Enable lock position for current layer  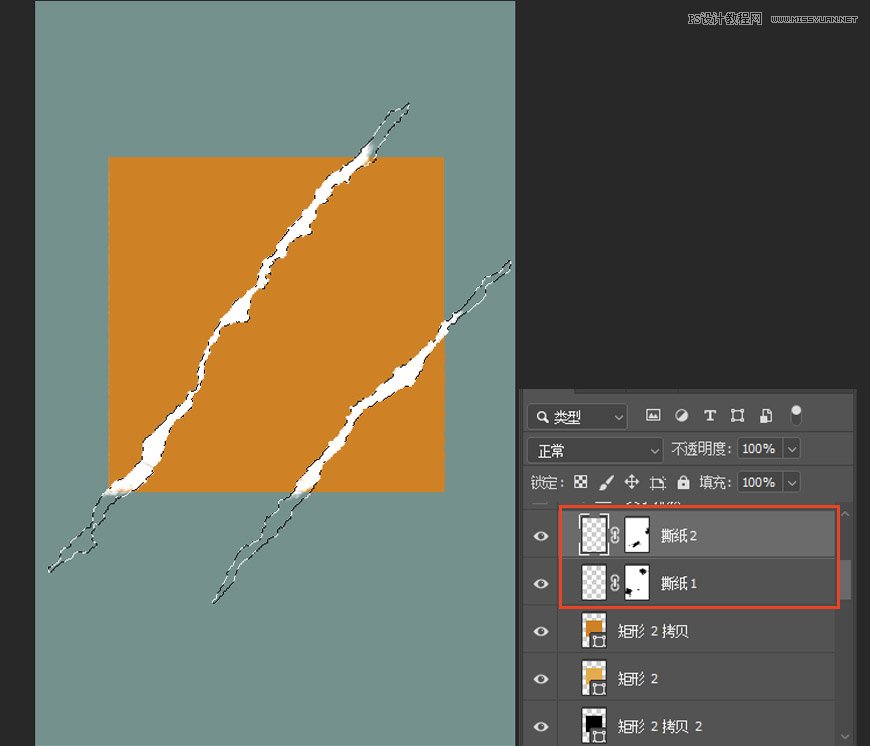pyautogui.click(x=631, y=482)
